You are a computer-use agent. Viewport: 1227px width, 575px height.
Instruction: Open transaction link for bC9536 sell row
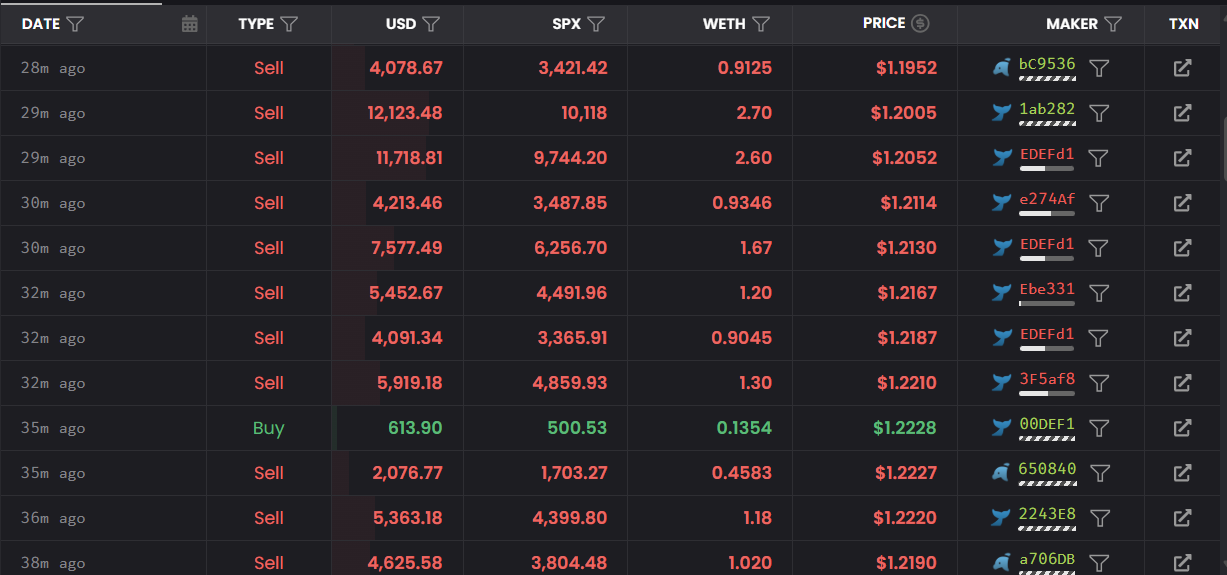coord(1182,68)
